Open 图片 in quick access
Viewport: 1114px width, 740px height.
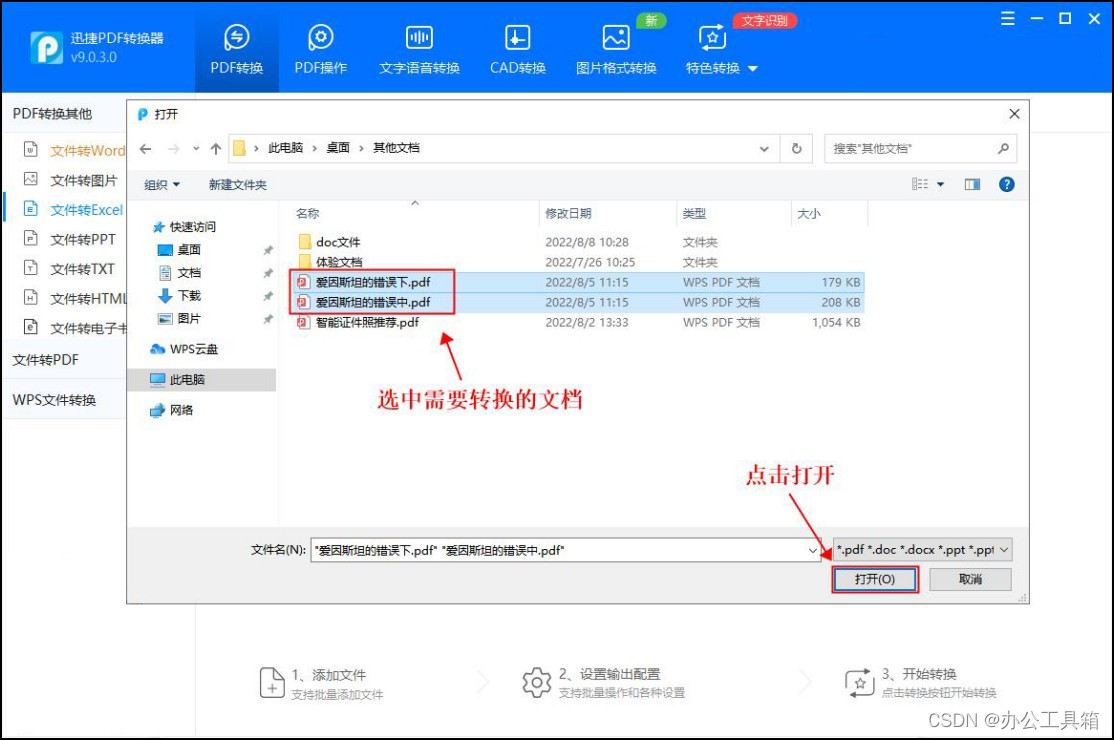pos(180,318)
